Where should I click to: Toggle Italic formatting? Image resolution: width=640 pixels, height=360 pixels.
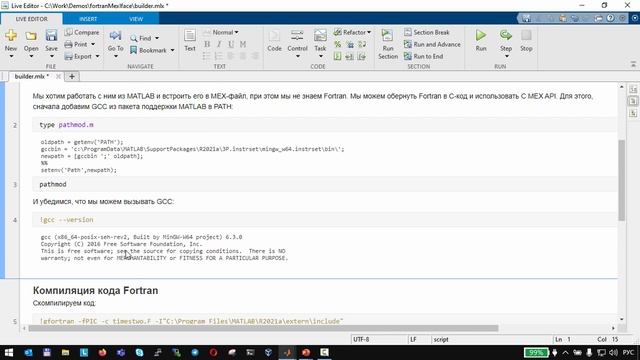click(219, 44)
